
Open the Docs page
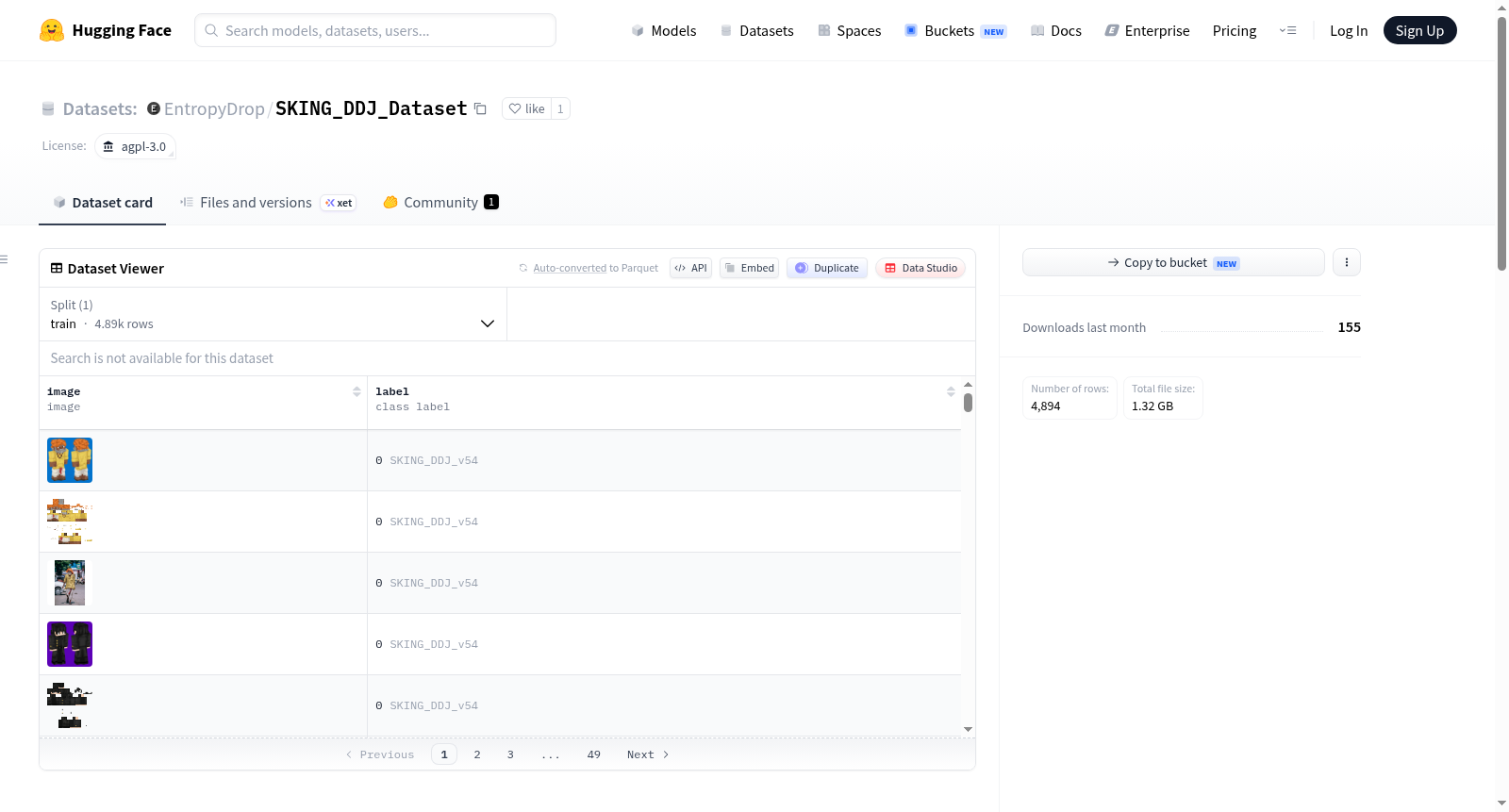pyautogui.click(x=1056, y=30)
